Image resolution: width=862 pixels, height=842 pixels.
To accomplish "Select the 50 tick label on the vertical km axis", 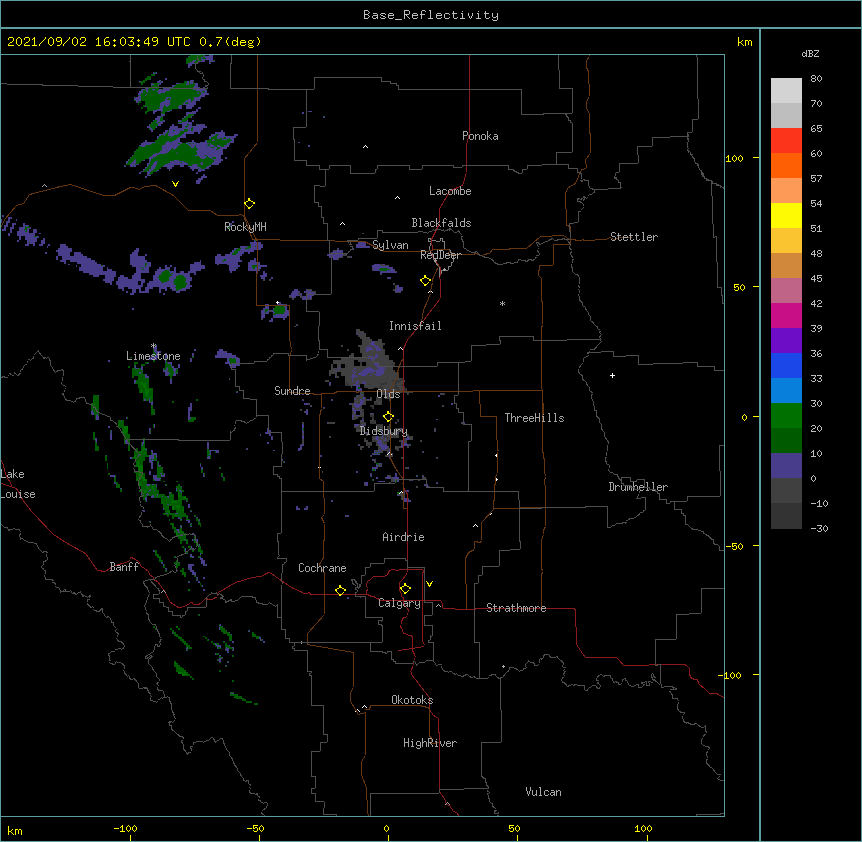I will [739, 287].
